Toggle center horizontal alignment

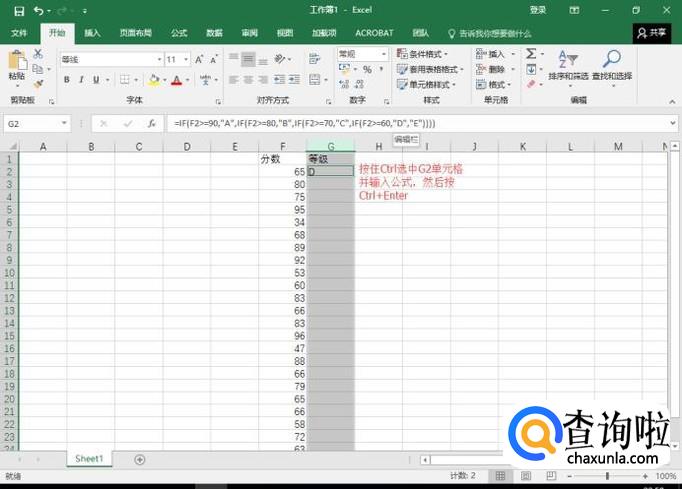(248, 80)
